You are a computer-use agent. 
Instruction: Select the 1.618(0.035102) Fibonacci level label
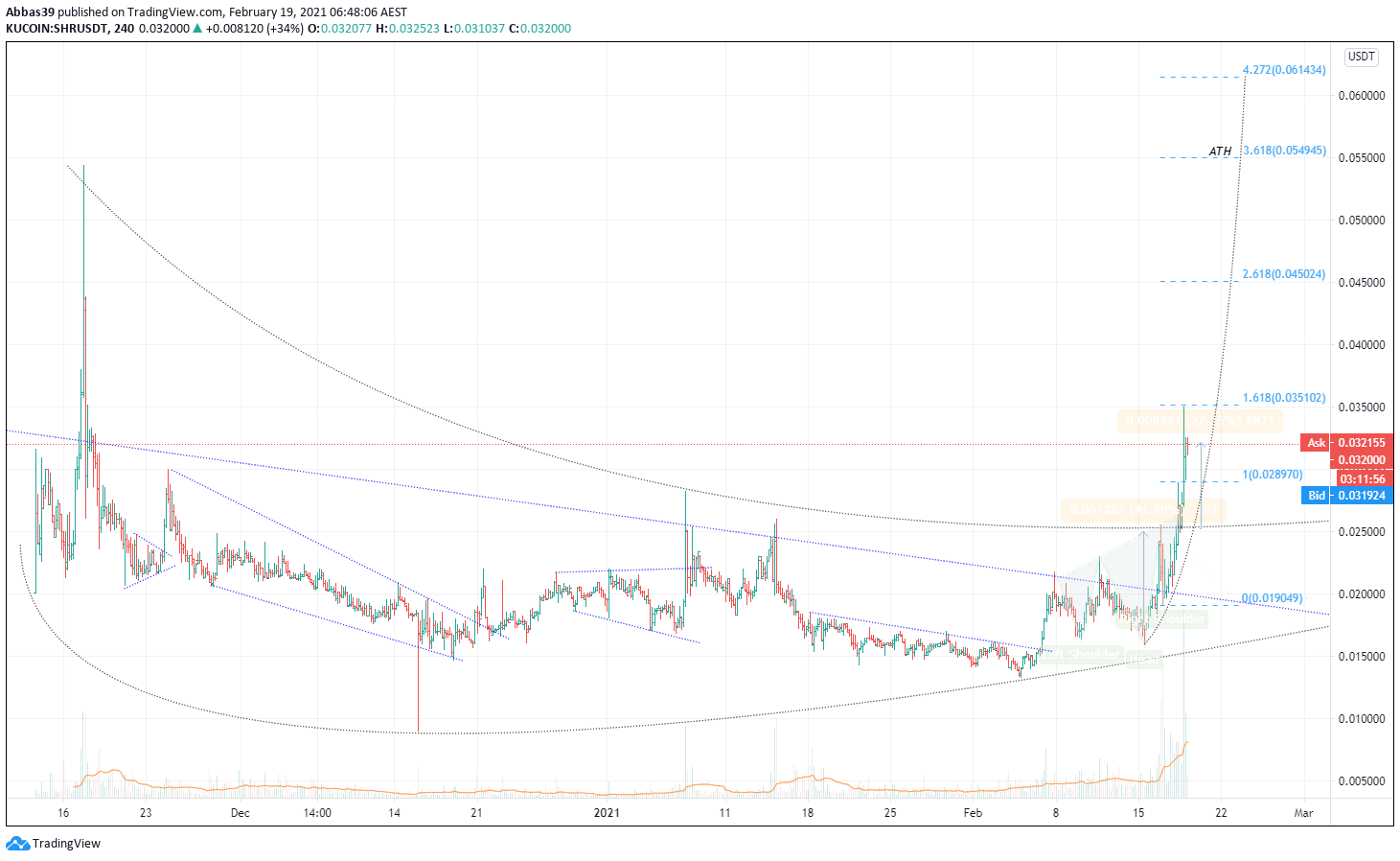(1284, 398)
